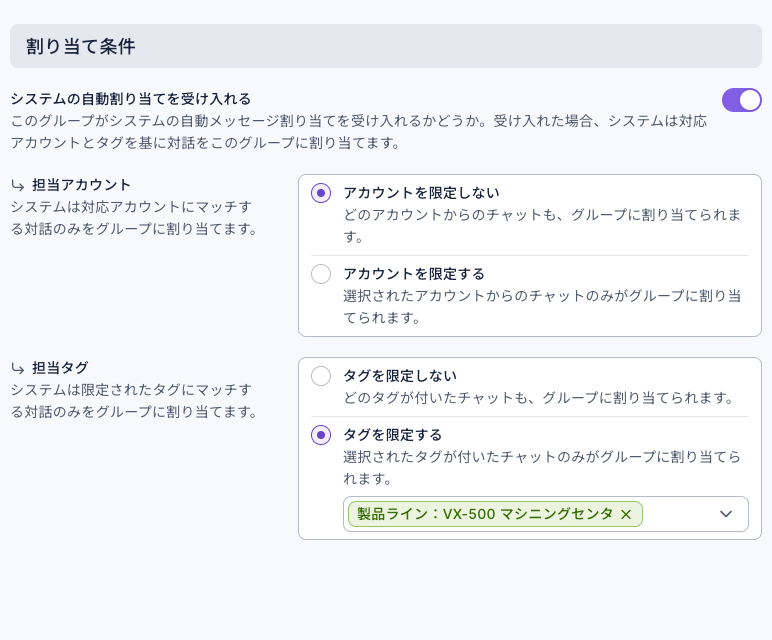772x640 pixels.
Task: Click the 担当タグ heading text
Action: pyautogui.click(x=60, y=368)
